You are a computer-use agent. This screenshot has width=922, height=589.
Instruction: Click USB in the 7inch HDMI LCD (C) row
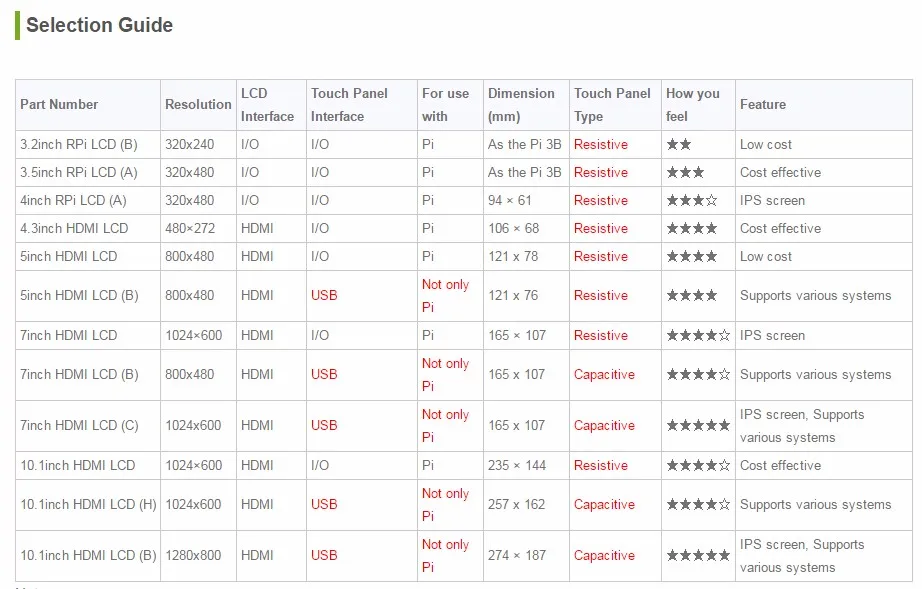pos(324,426)
